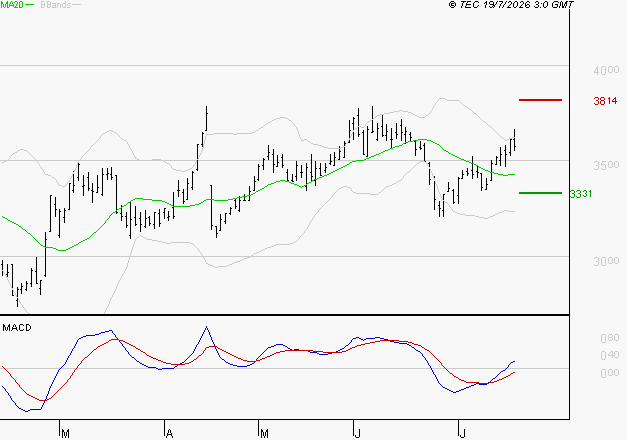Image resolution: width=627 pixels, height=440 pixels.
Task: Click the red 3814 price label
Action: pos(605,101)
